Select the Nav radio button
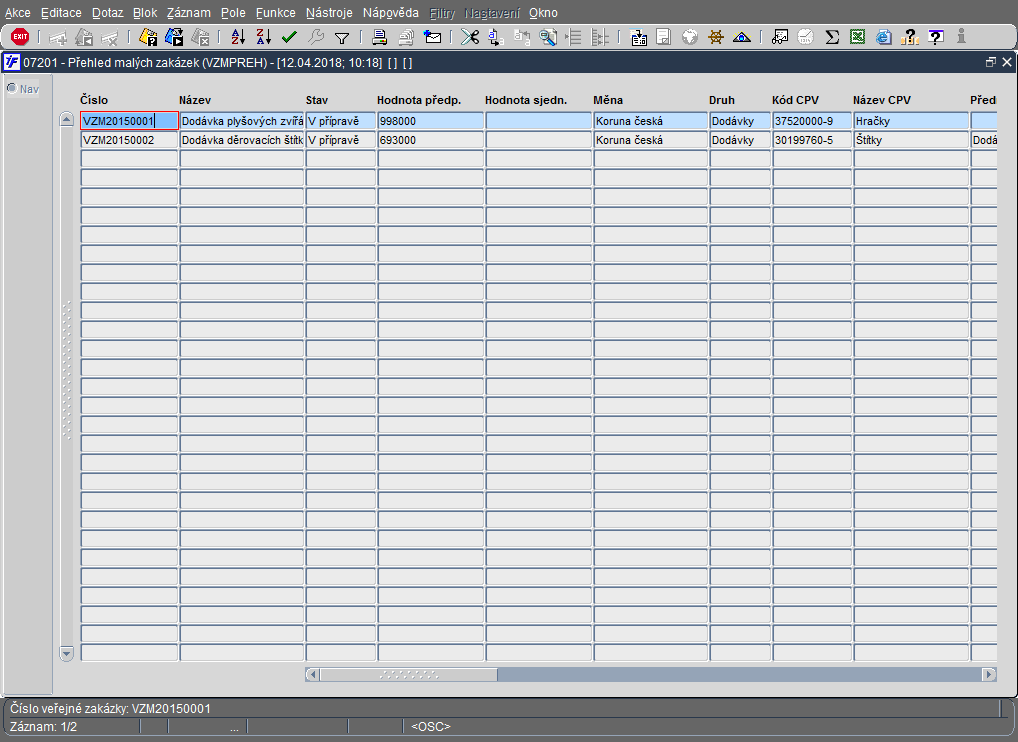Viewport: 1018px width, 742px height. (x=12, y=88)
